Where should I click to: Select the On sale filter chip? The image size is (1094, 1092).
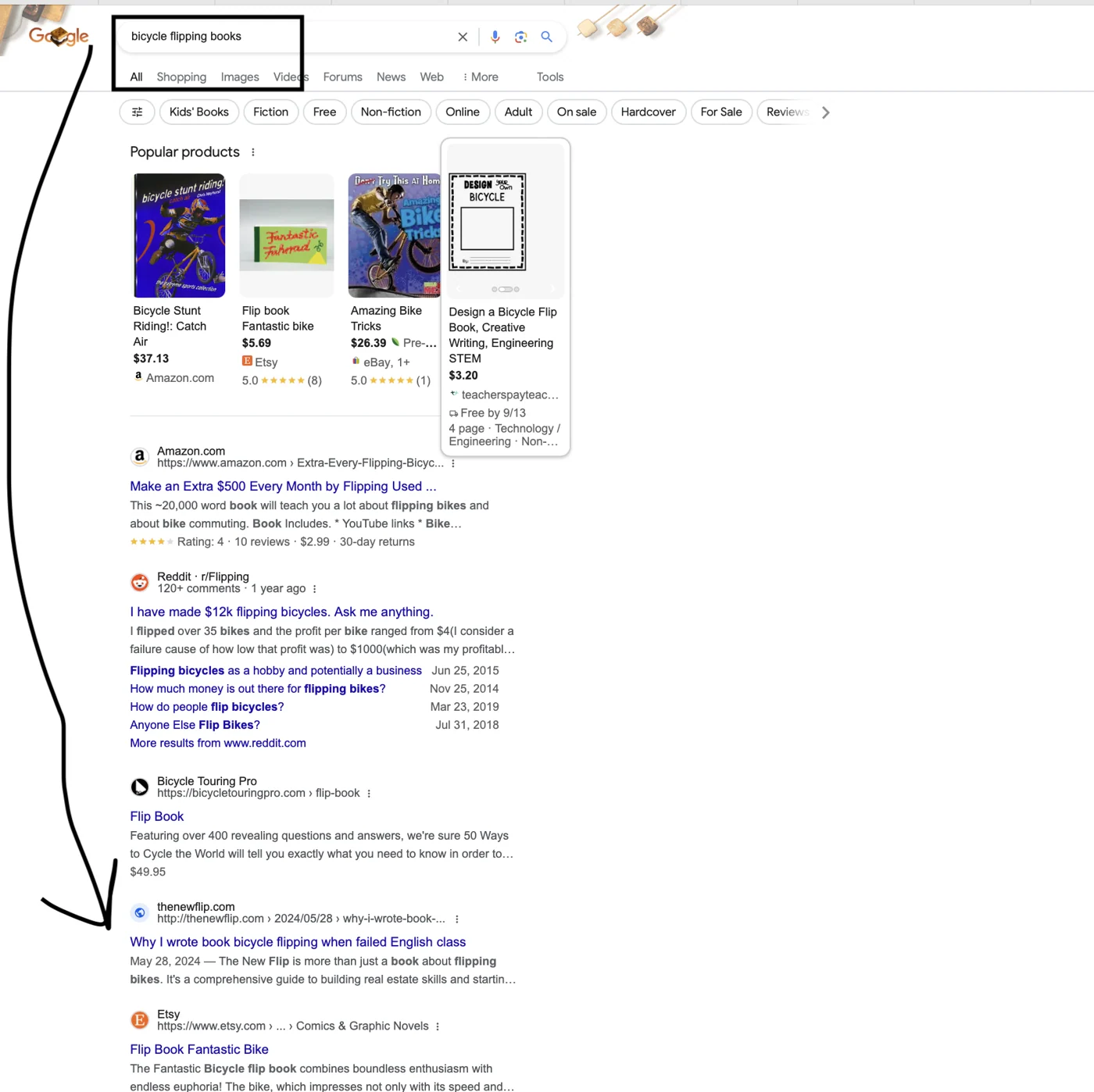(x=577, y=112)
